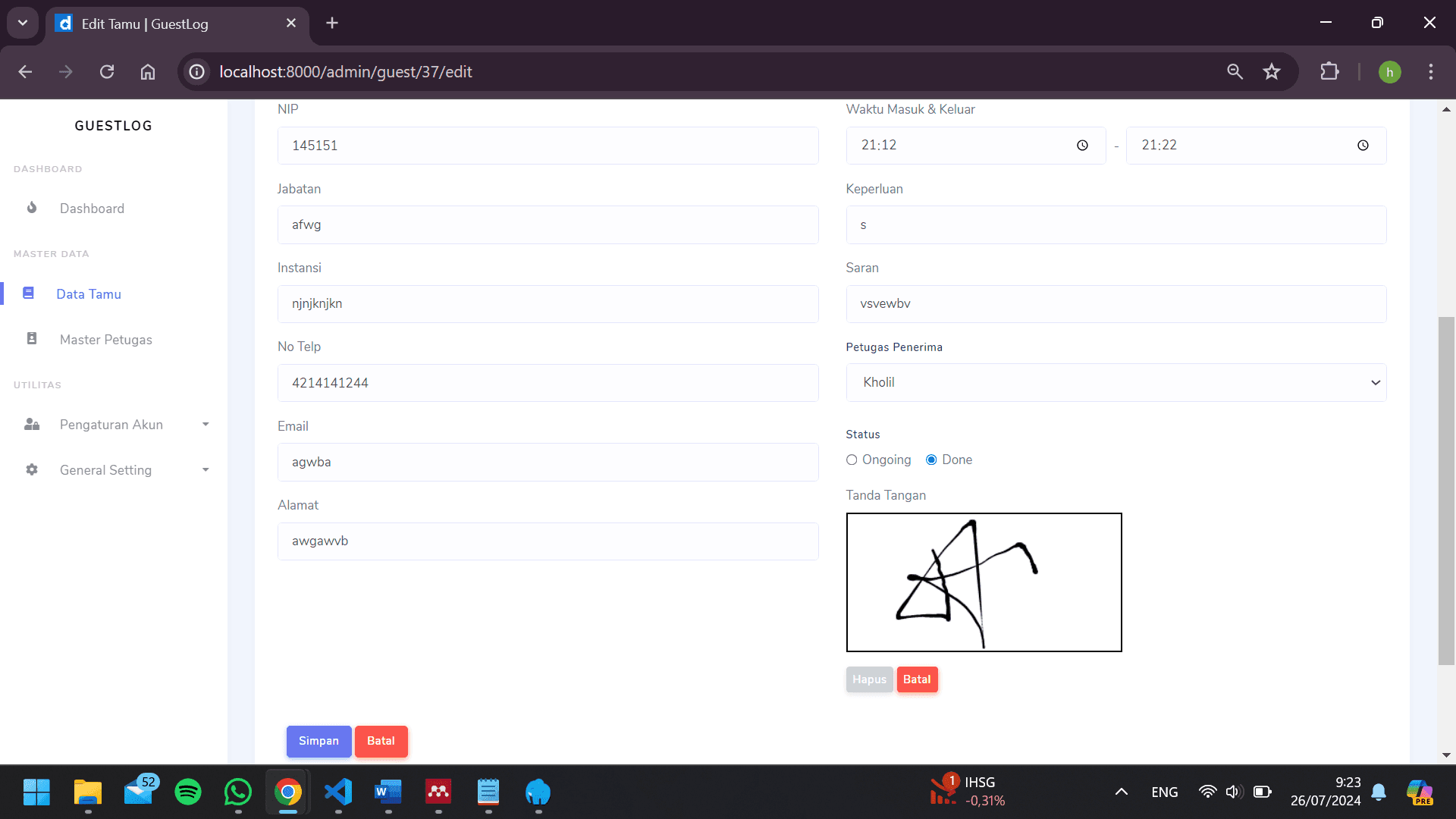Click Hapus to clear the signature

[869, 679]
